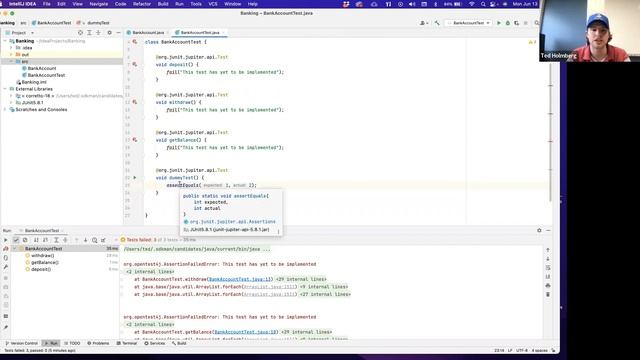Click next failed test down arrow in Run toolbar
The height and width of the screenshot is (360, 640).
[85, 240]
